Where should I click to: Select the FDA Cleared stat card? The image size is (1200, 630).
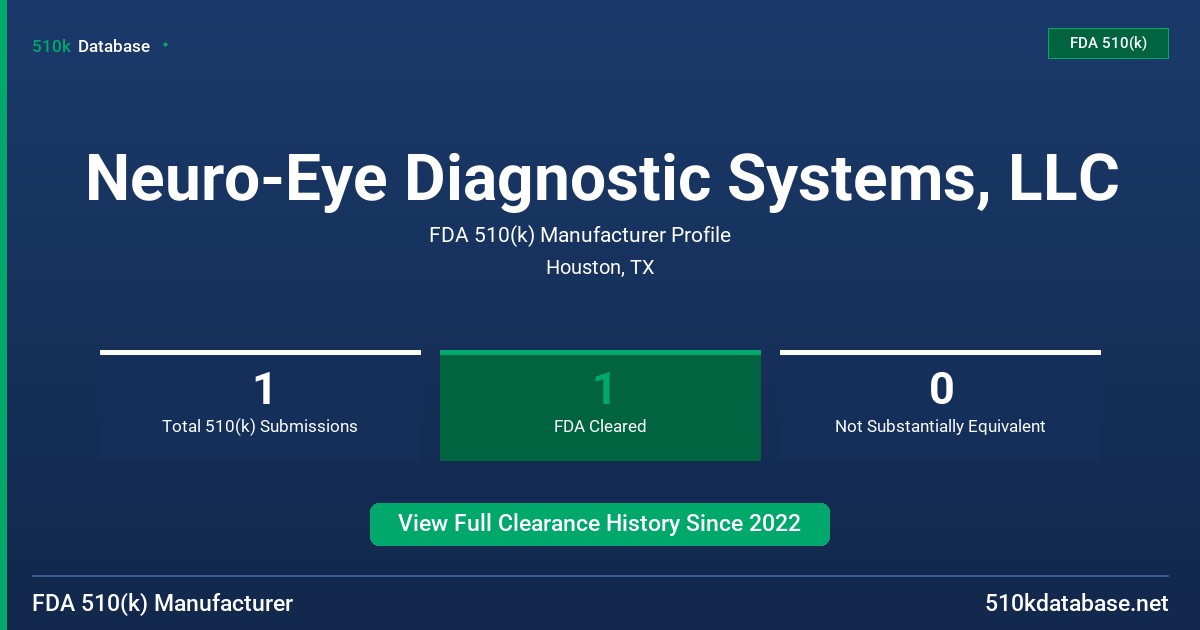(x=600, y=405)
